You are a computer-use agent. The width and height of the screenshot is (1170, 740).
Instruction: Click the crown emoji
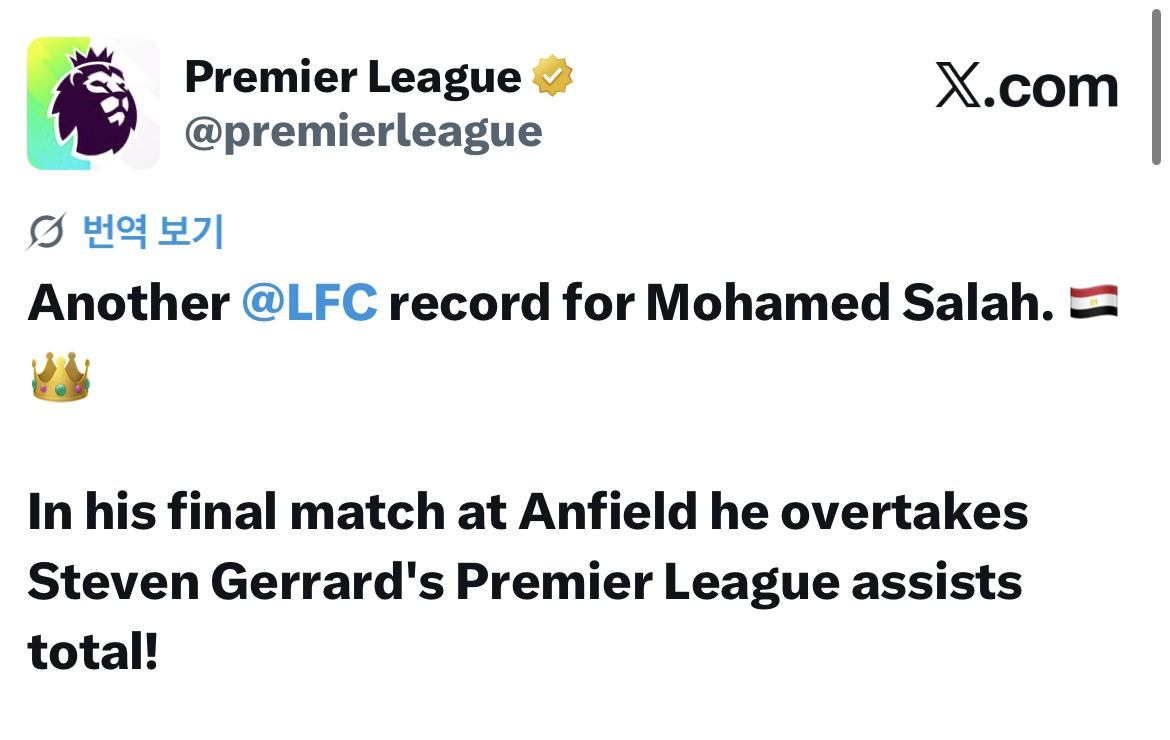tap(60, 376)
